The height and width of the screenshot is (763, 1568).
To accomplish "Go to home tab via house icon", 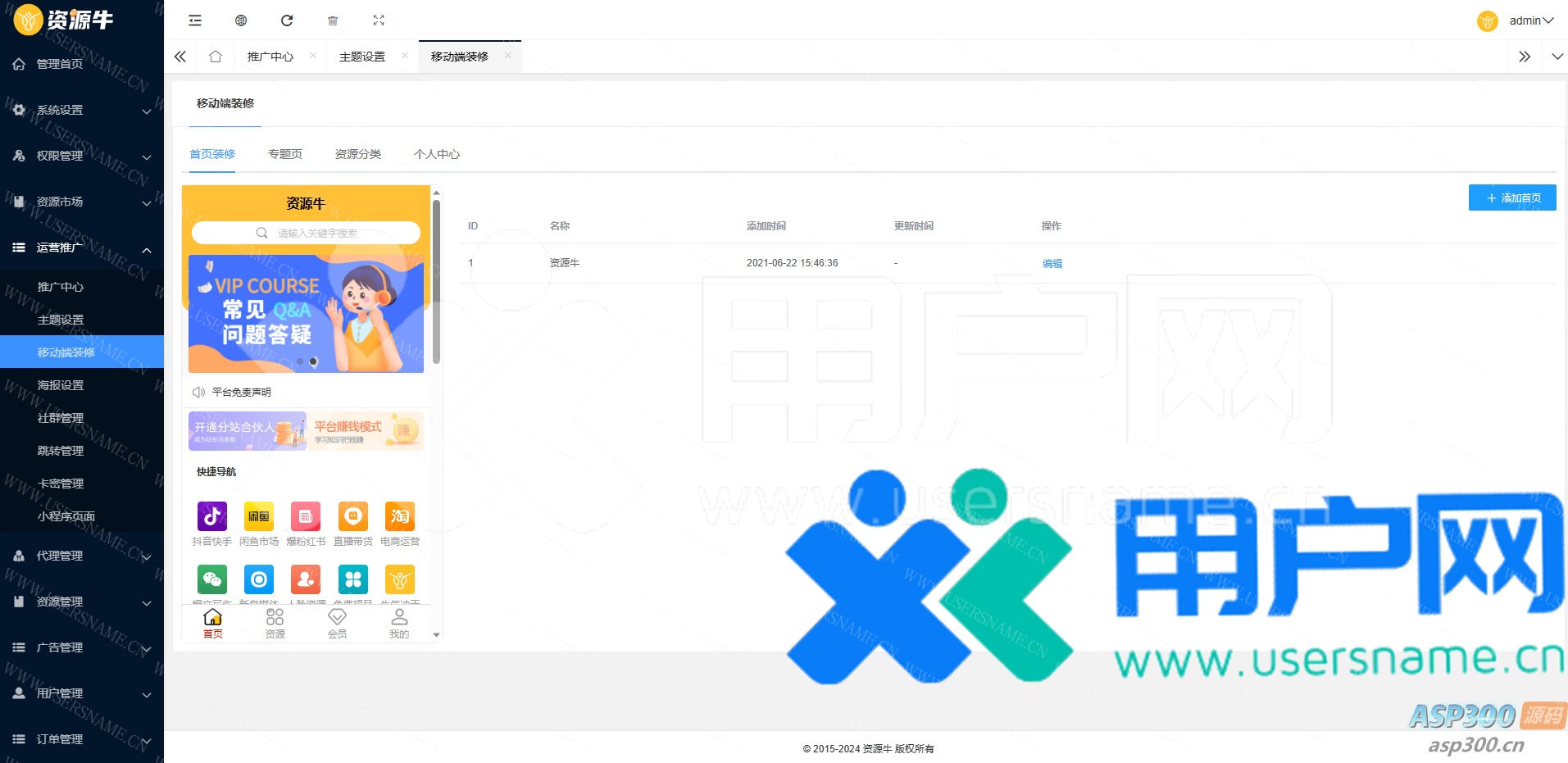I will click(x=216, y=57).
